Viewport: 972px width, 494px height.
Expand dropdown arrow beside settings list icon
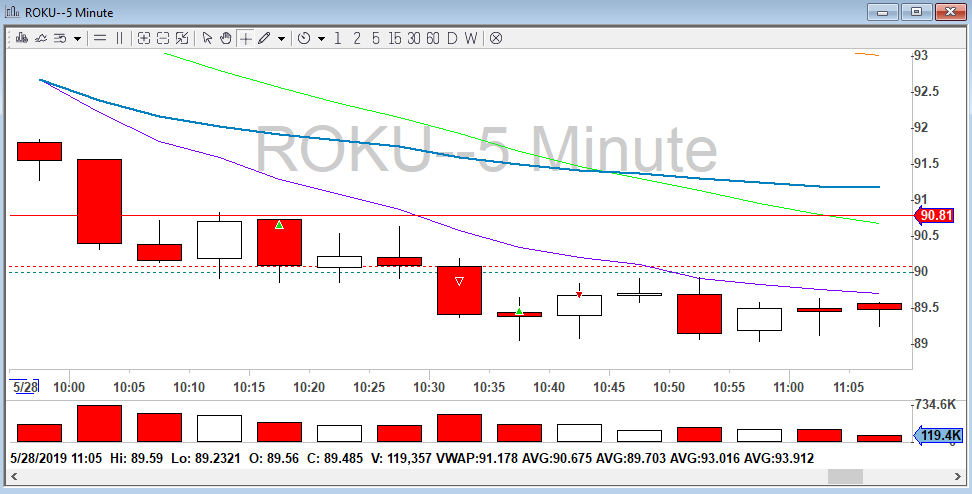click(x=77, y=39)
